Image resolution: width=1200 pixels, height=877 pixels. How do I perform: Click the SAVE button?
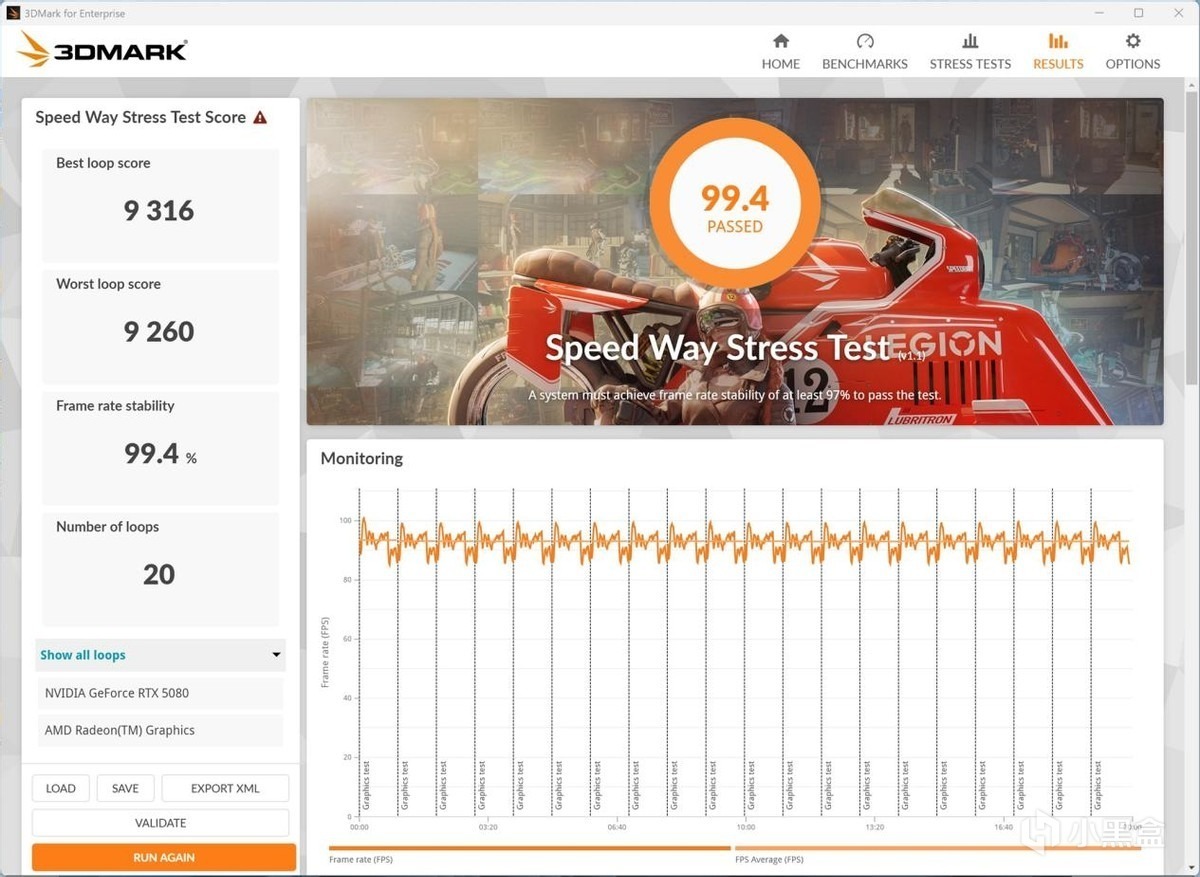click(125, 788)
